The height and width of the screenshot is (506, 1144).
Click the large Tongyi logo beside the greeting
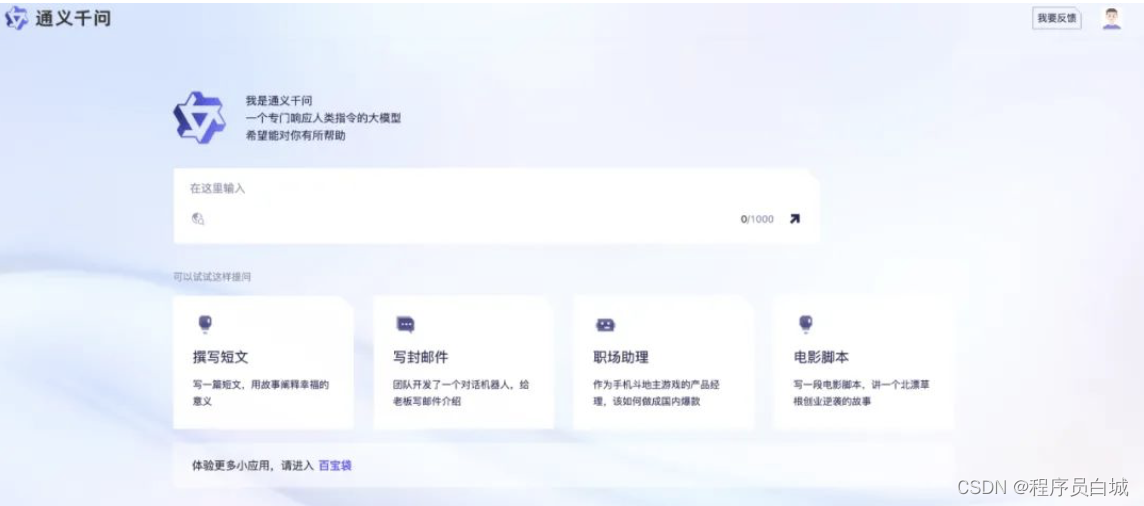pos(199,117)
